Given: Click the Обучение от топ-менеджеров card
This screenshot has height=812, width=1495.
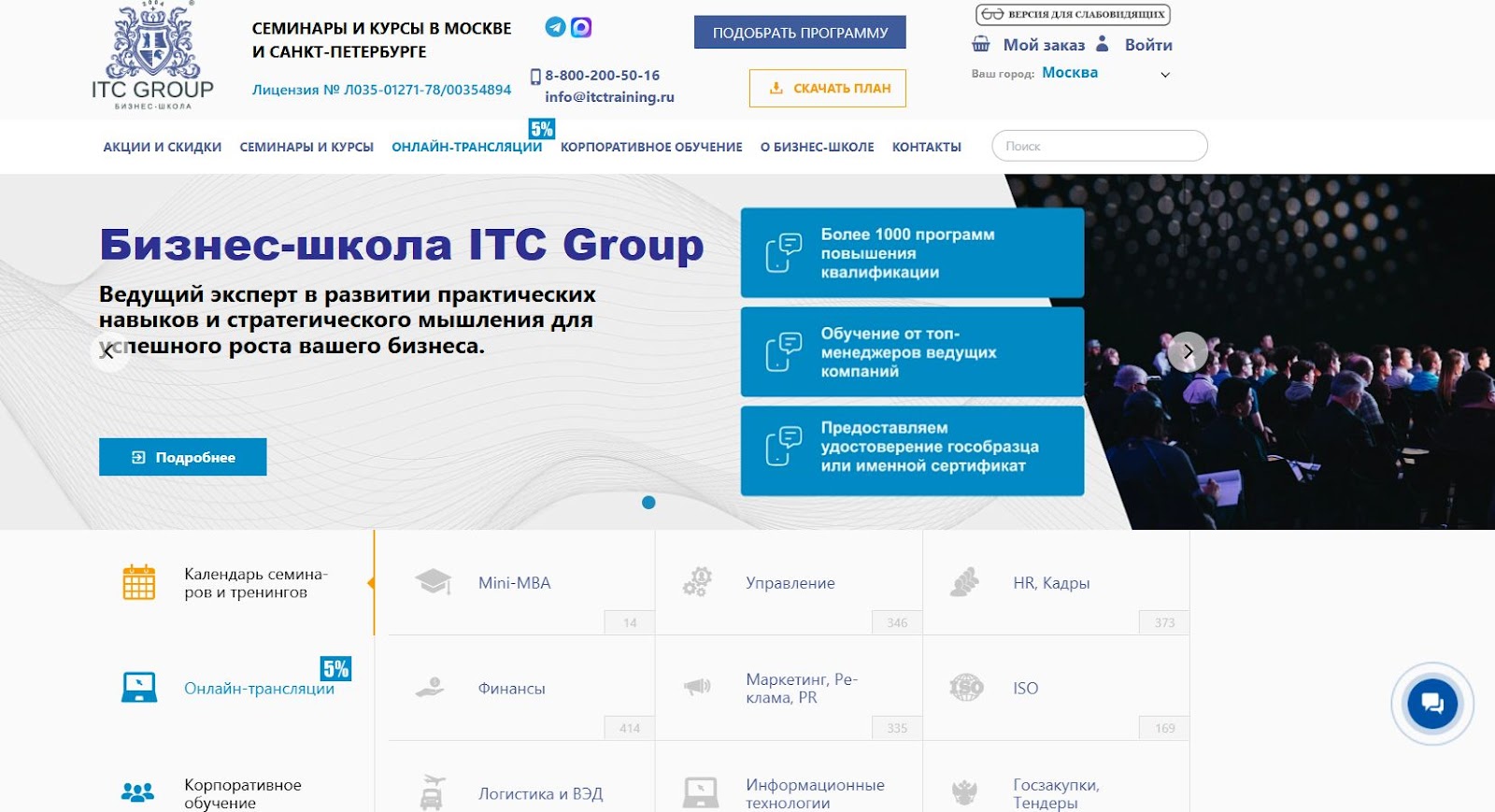Looking at the screenshot, I should click(912, 352).
